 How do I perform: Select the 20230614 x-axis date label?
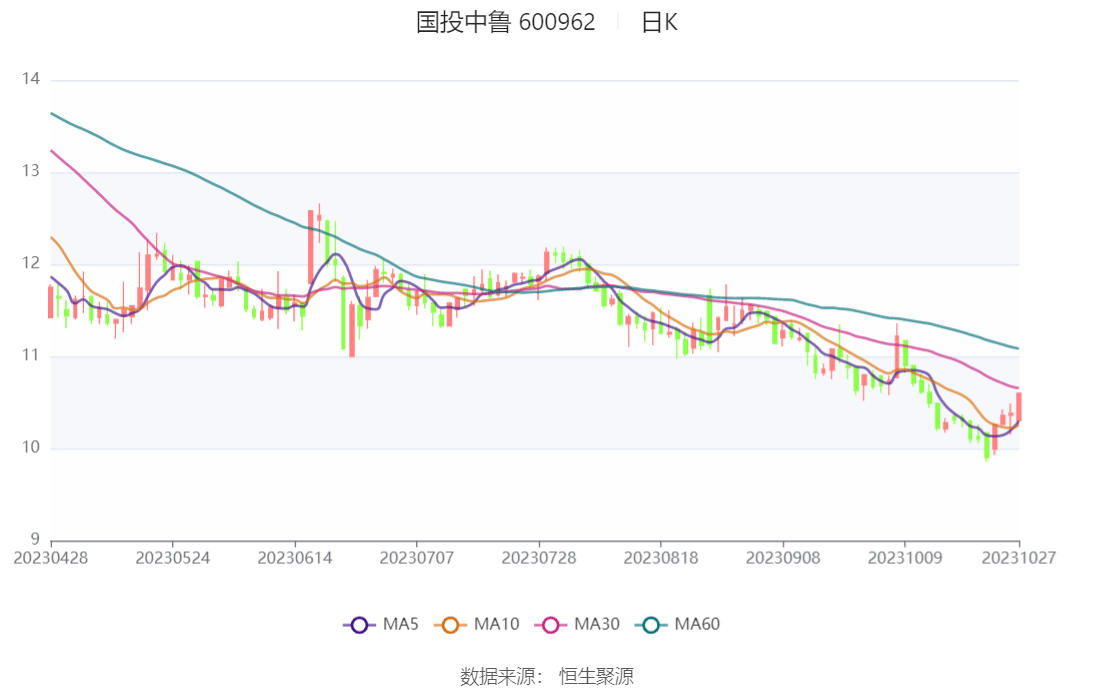pyautogui.click(x=295, y=557)
